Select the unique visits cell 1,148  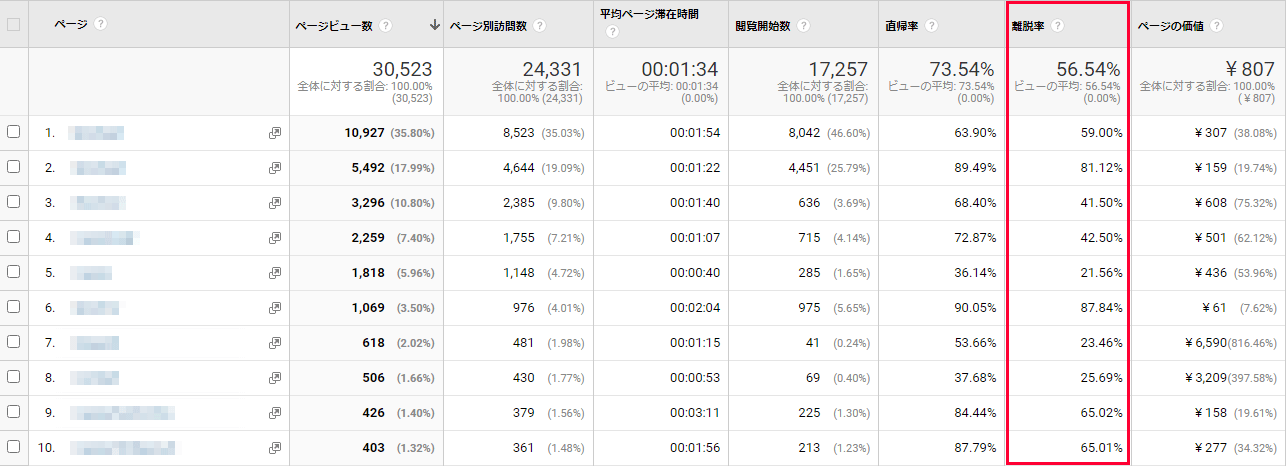tap(520, 273)
